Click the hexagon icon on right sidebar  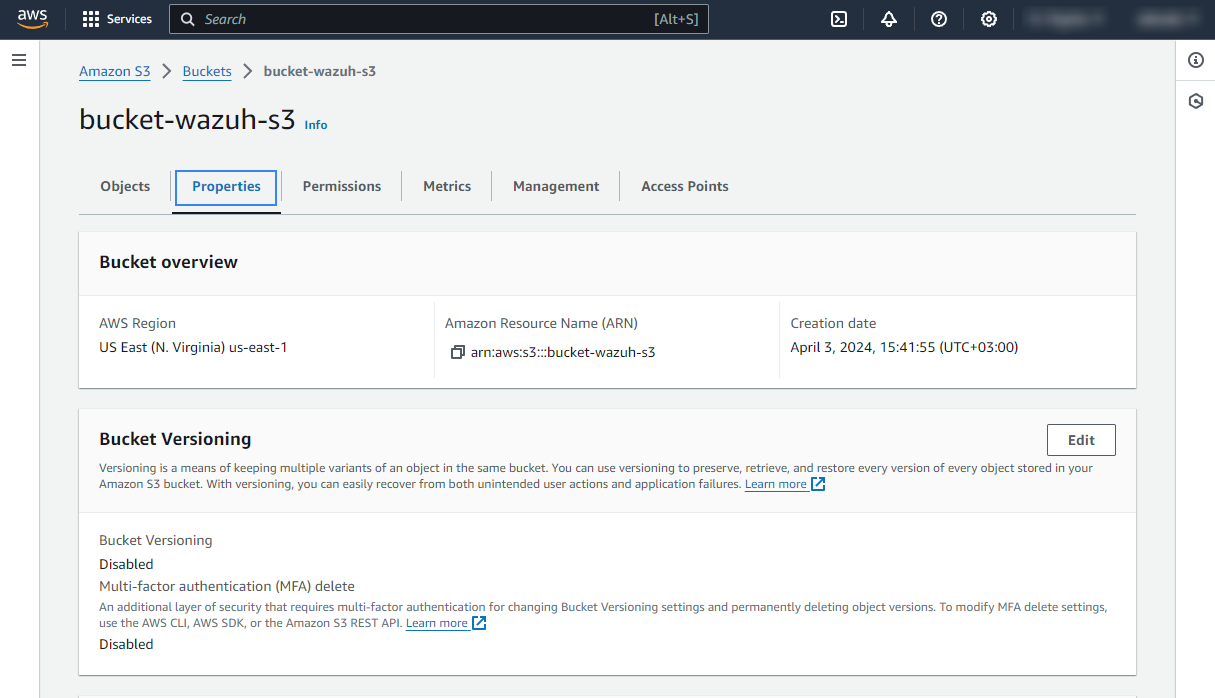pyautogui.click(x=1195, y=101)
